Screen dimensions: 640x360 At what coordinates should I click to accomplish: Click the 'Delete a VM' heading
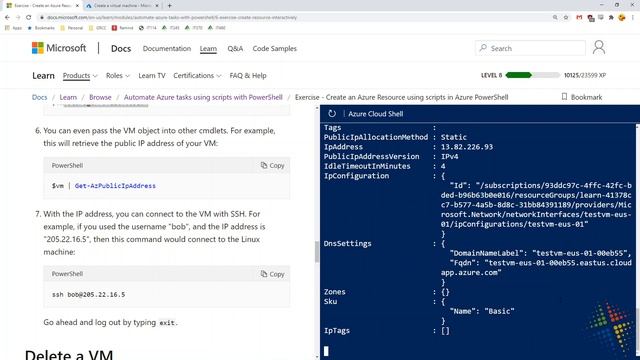[x=69, y=354]
